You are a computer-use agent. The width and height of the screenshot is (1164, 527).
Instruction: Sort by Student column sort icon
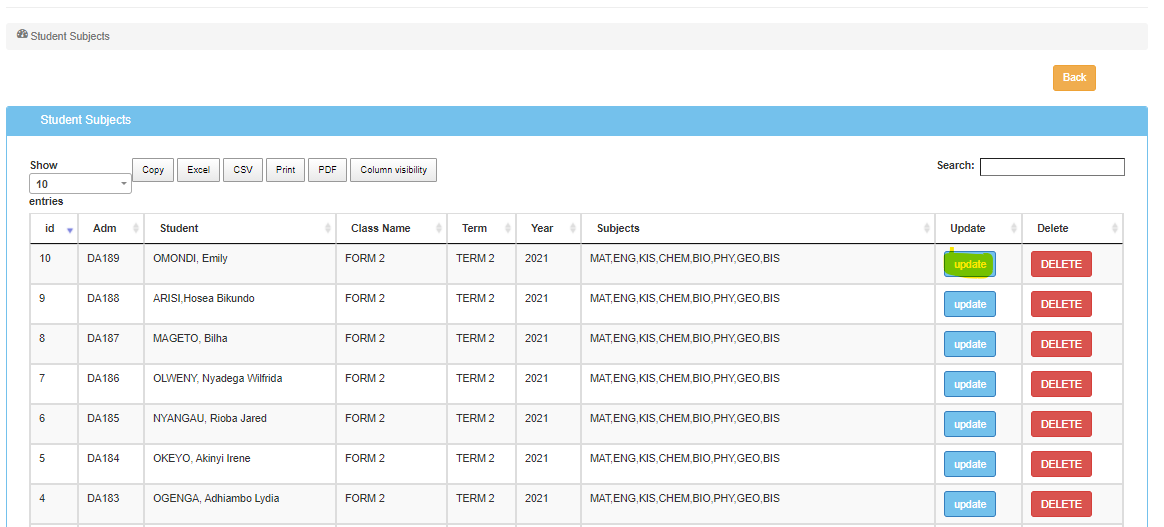click(328, 229)
